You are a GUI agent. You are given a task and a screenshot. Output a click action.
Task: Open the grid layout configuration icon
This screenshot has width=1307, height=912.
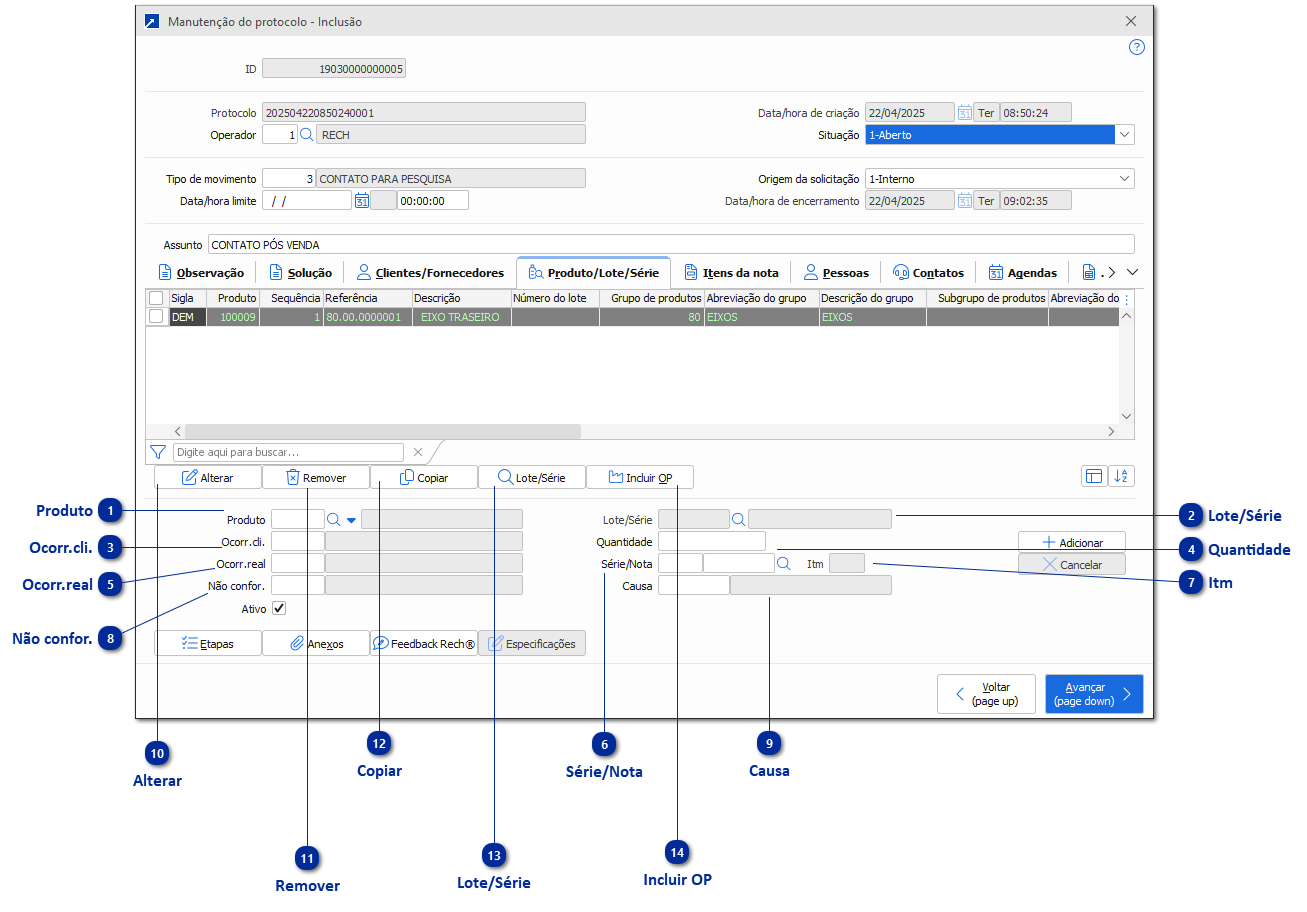(x=1093, y=477)
